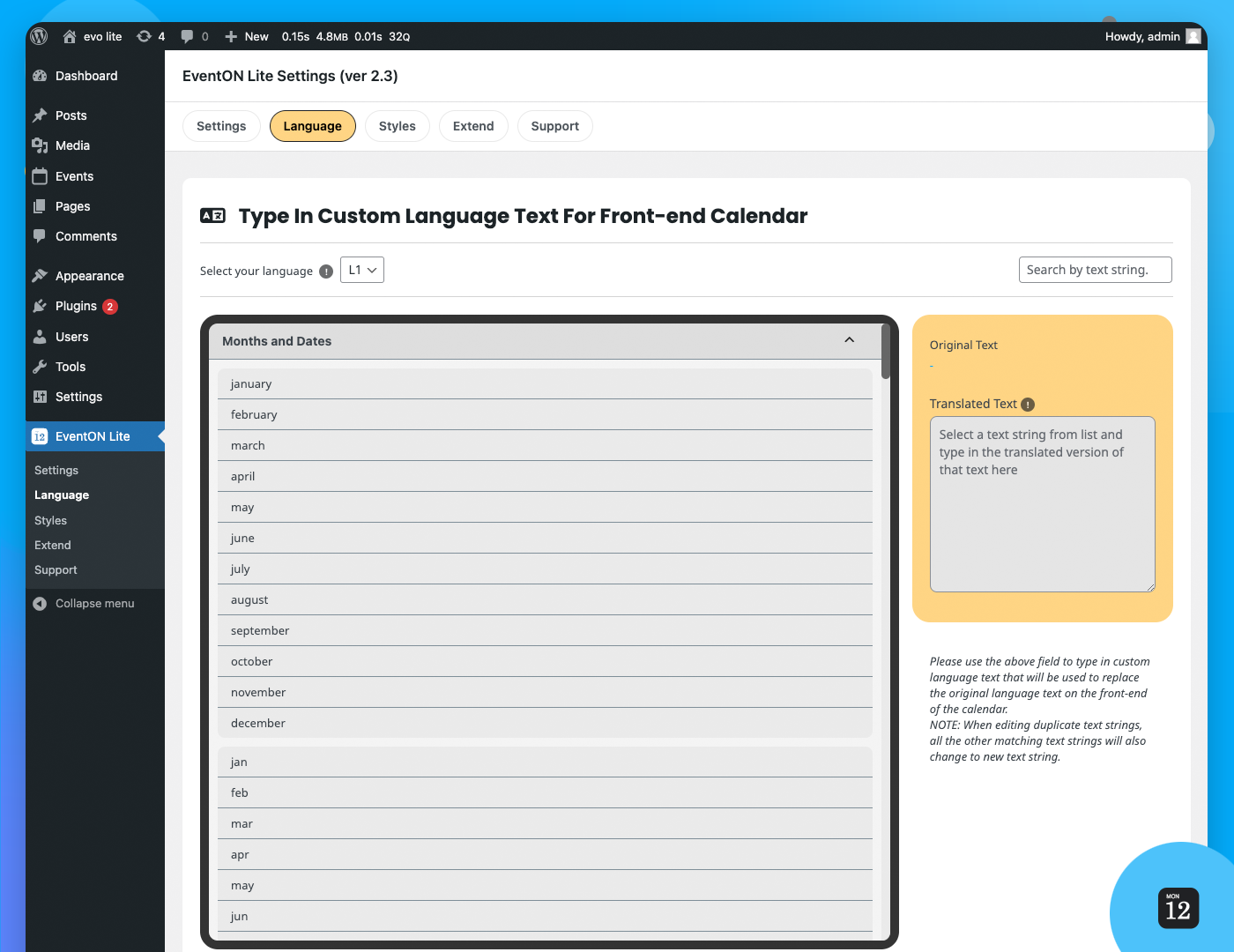1234x952 pixels.
Task: Select the november text string
Action: coord(545,692)
